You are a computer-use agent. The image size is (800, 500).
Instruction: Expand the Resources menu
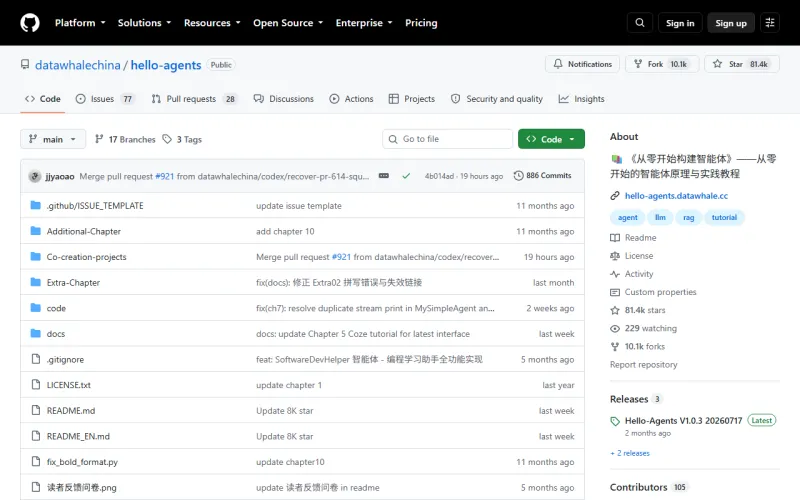click(212, 23)
